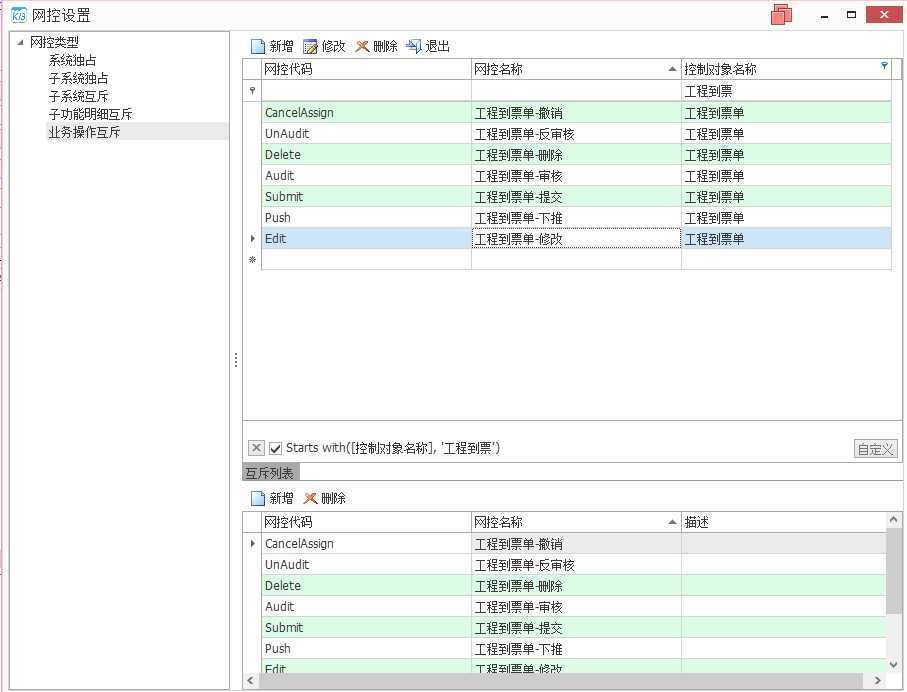The image size is (907, 692).
Task: Click horizontal scrollbar thumb at bottom
Action: (x=560, y=680)
